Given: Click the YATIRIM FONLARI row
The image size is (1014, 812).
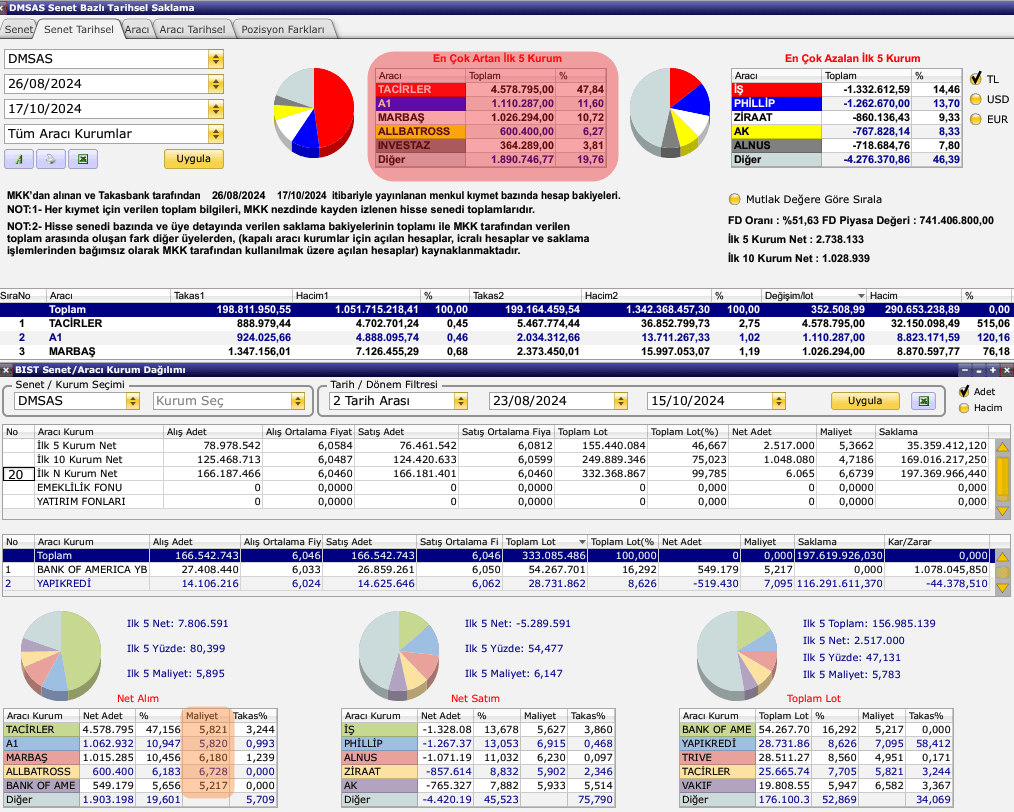Looking at the screenshot, I should (496, 502).
